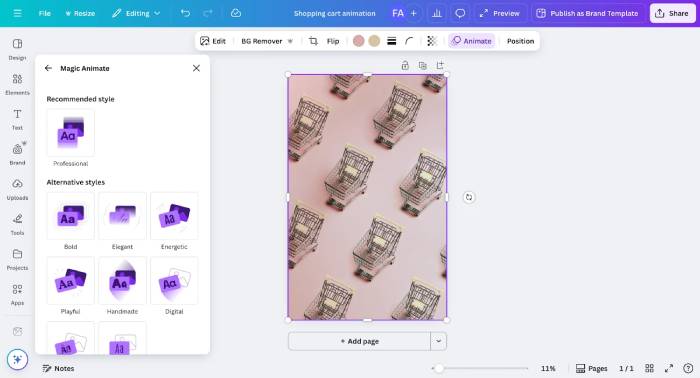Open the Tools sidebar tab
The width and height of the screenshot is (700, 378).
click(17, 224)
